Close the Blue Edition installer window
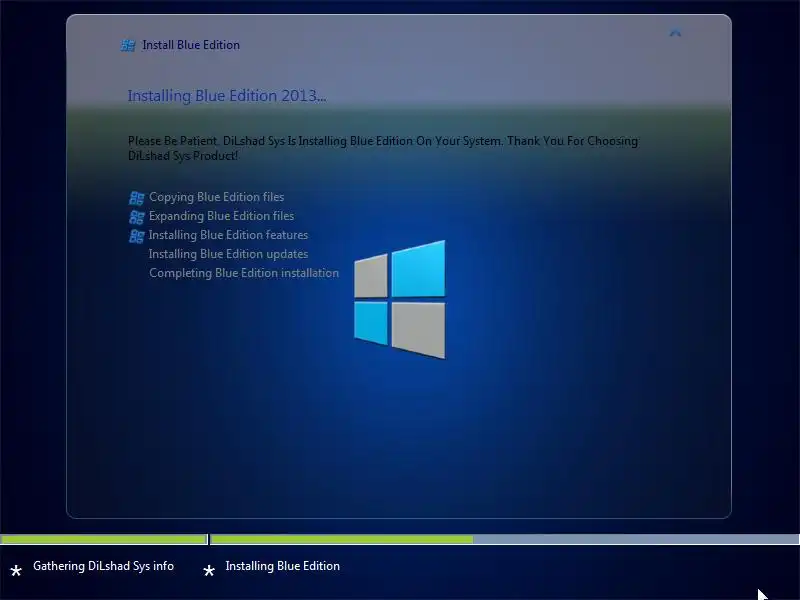This screenshot has height=600, width=800. click(x=675, y=33)
